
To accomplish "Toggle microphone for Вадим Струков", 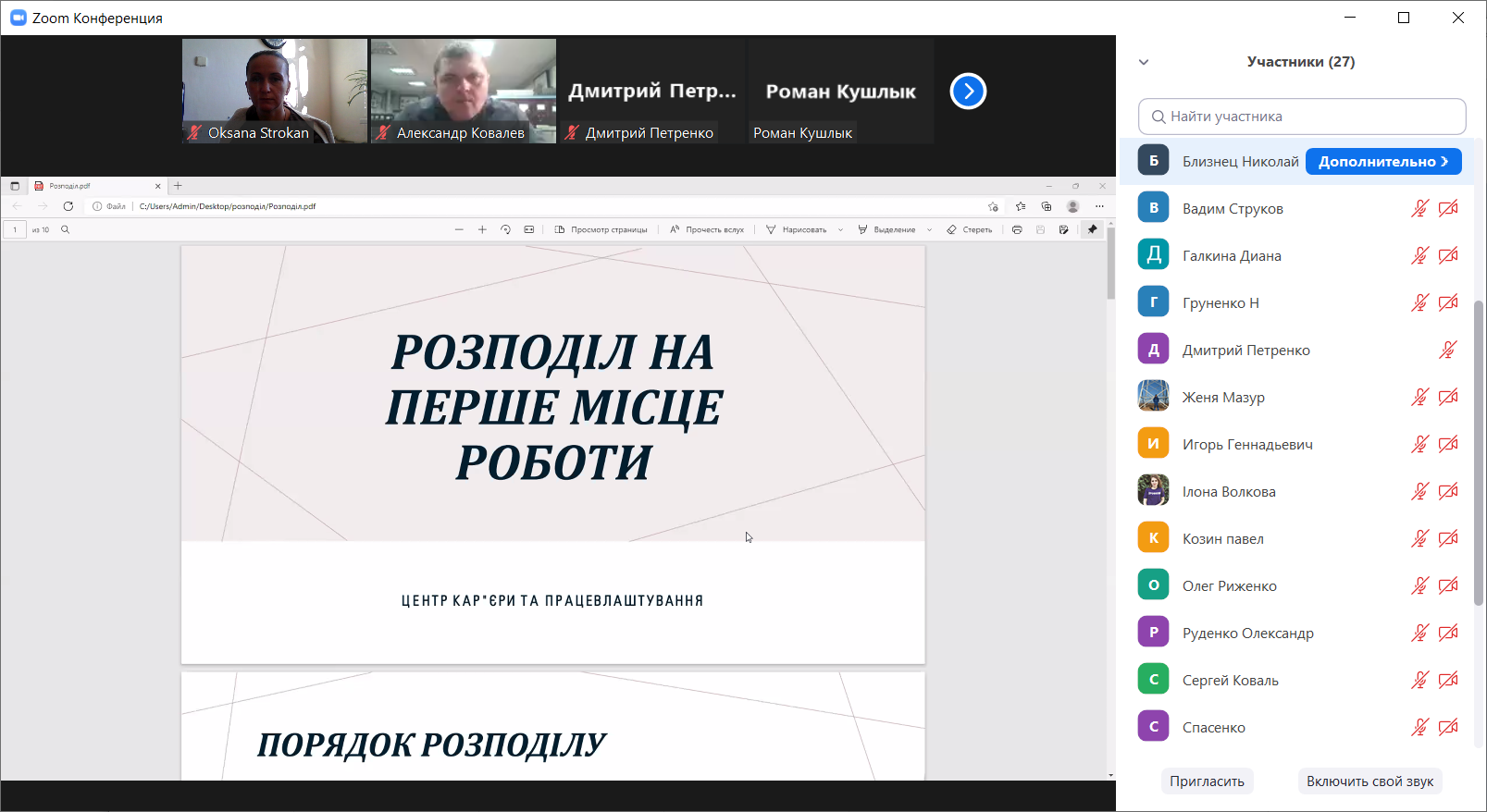I will pos(1419,209).
